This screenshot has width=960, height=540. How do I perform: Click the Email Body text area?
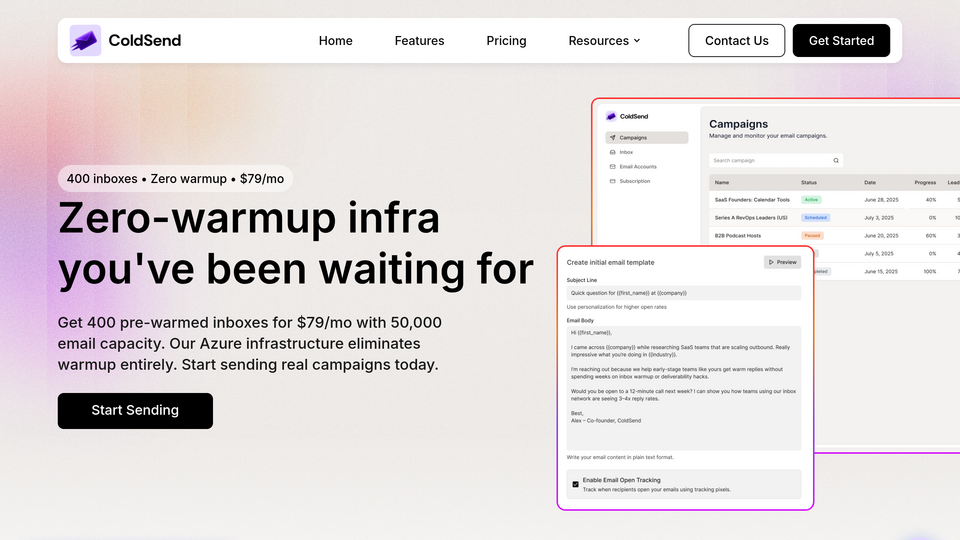[x=684, y=388]
